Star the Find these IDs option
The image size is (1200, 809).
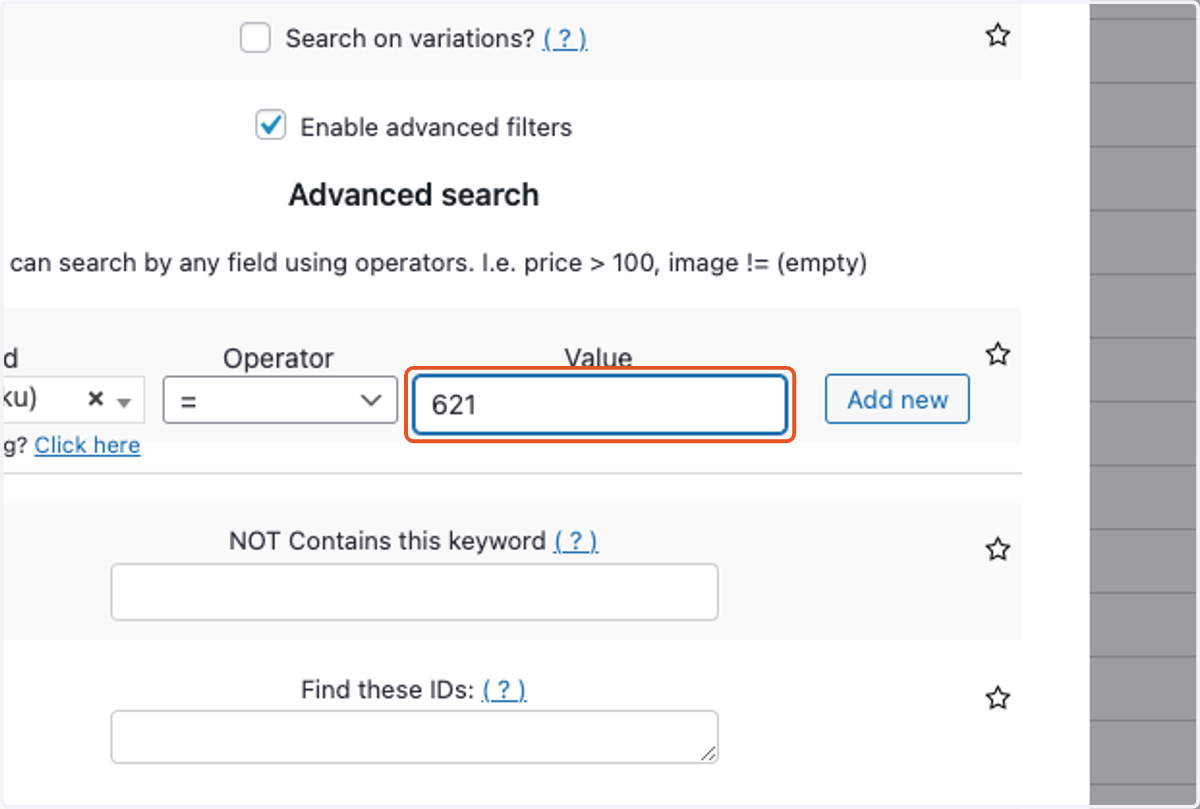[x=997, y=698]
